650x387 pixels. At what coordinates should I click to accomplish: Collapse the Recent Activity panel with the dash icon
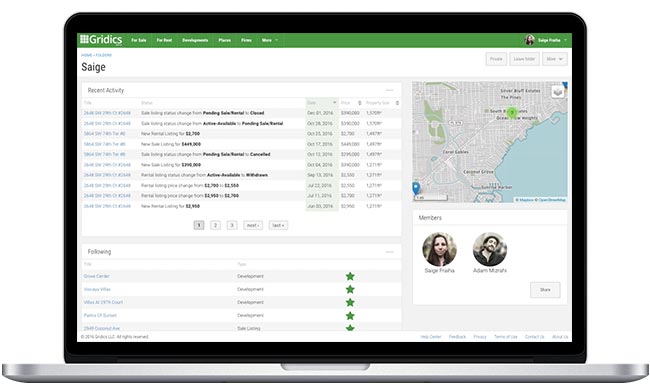pos(389,90)
